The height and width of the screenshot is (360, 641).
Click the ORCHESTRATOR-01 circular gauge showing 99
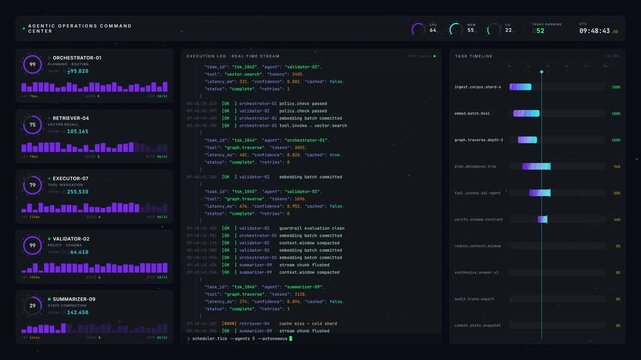[x=32, y=64]
